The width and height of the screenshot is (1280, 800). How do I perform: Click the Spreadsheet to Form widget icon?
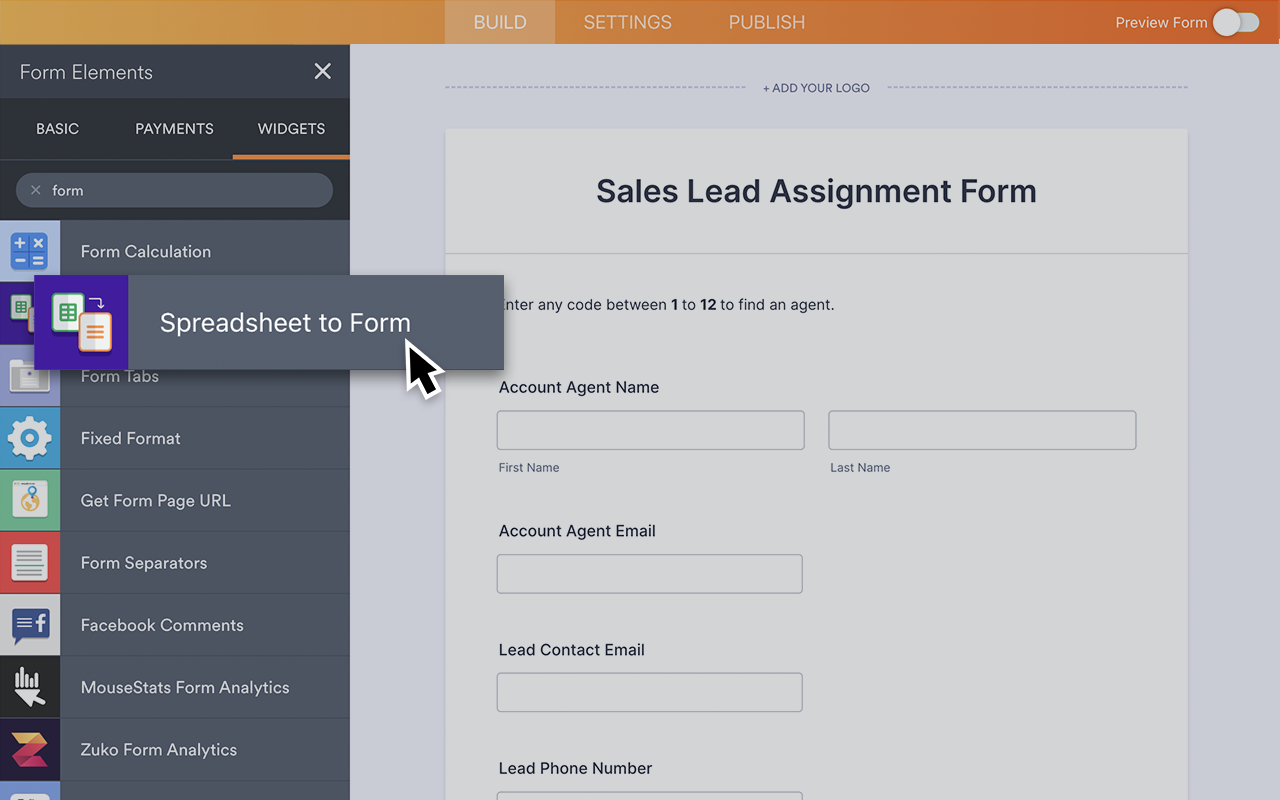click(x=81, y=322)
